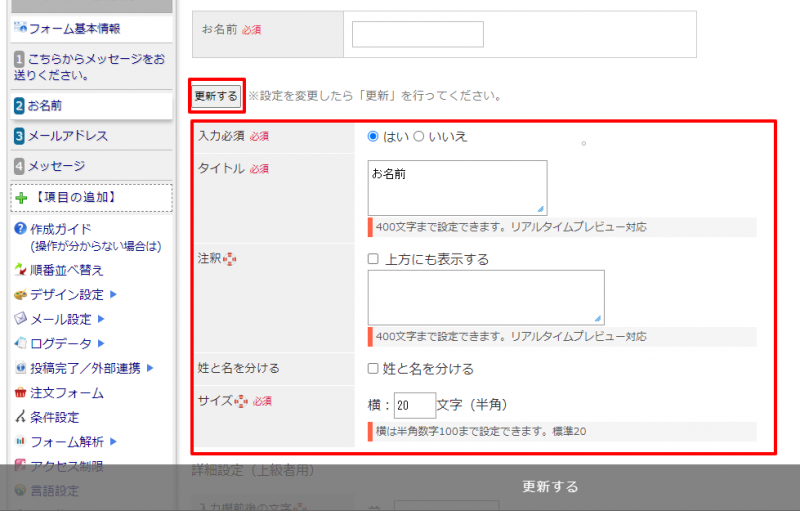Select the いいえ radio button

[419, 136]
